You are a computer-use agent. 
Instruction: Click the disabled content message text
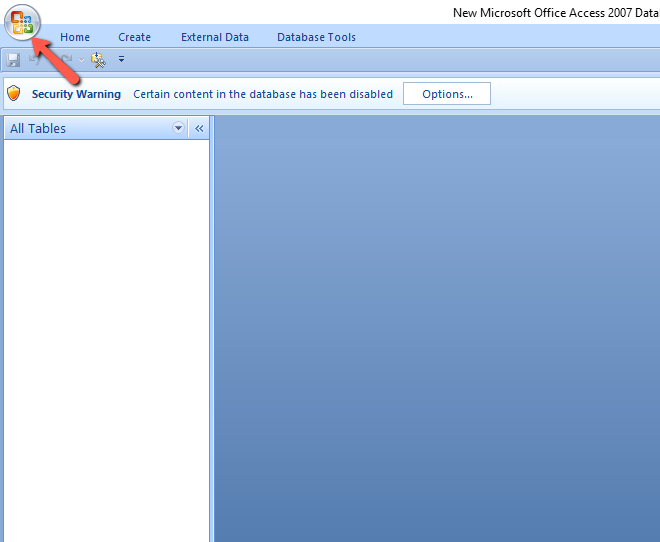[263, 94]
